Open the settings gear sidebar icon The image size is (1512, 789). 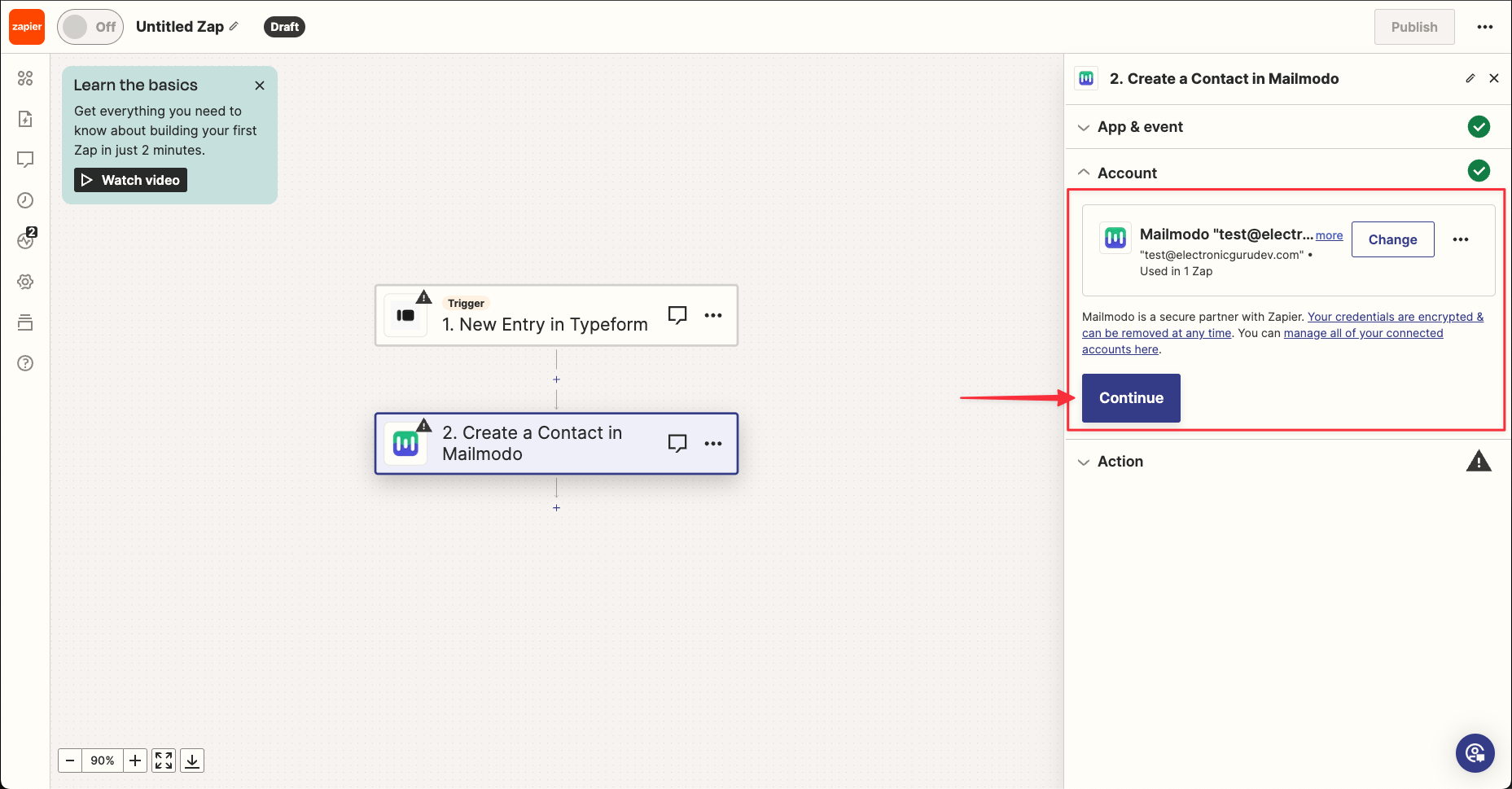click(25, 282)
